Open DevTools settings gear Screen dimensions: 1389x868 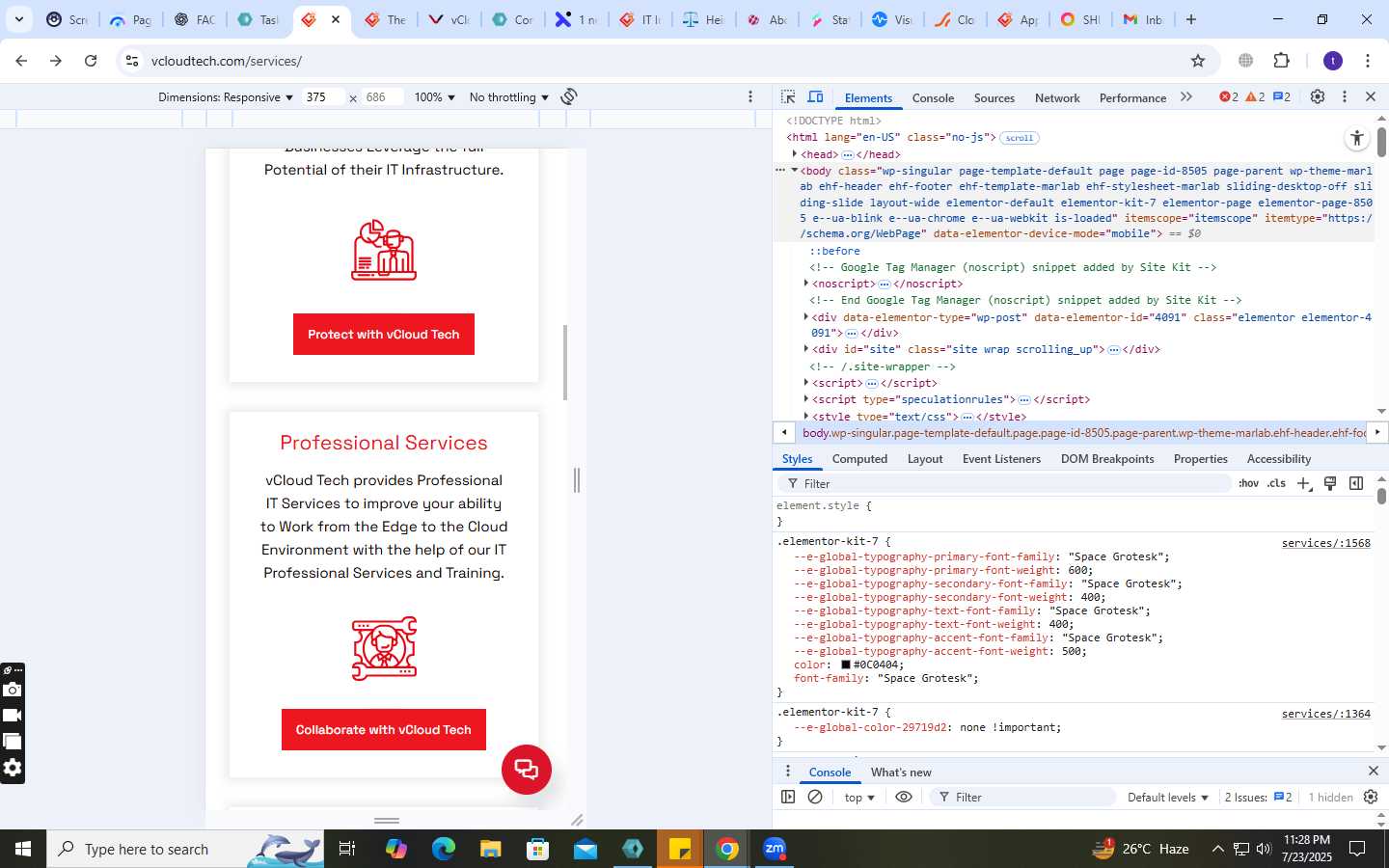click(1318, 96)
